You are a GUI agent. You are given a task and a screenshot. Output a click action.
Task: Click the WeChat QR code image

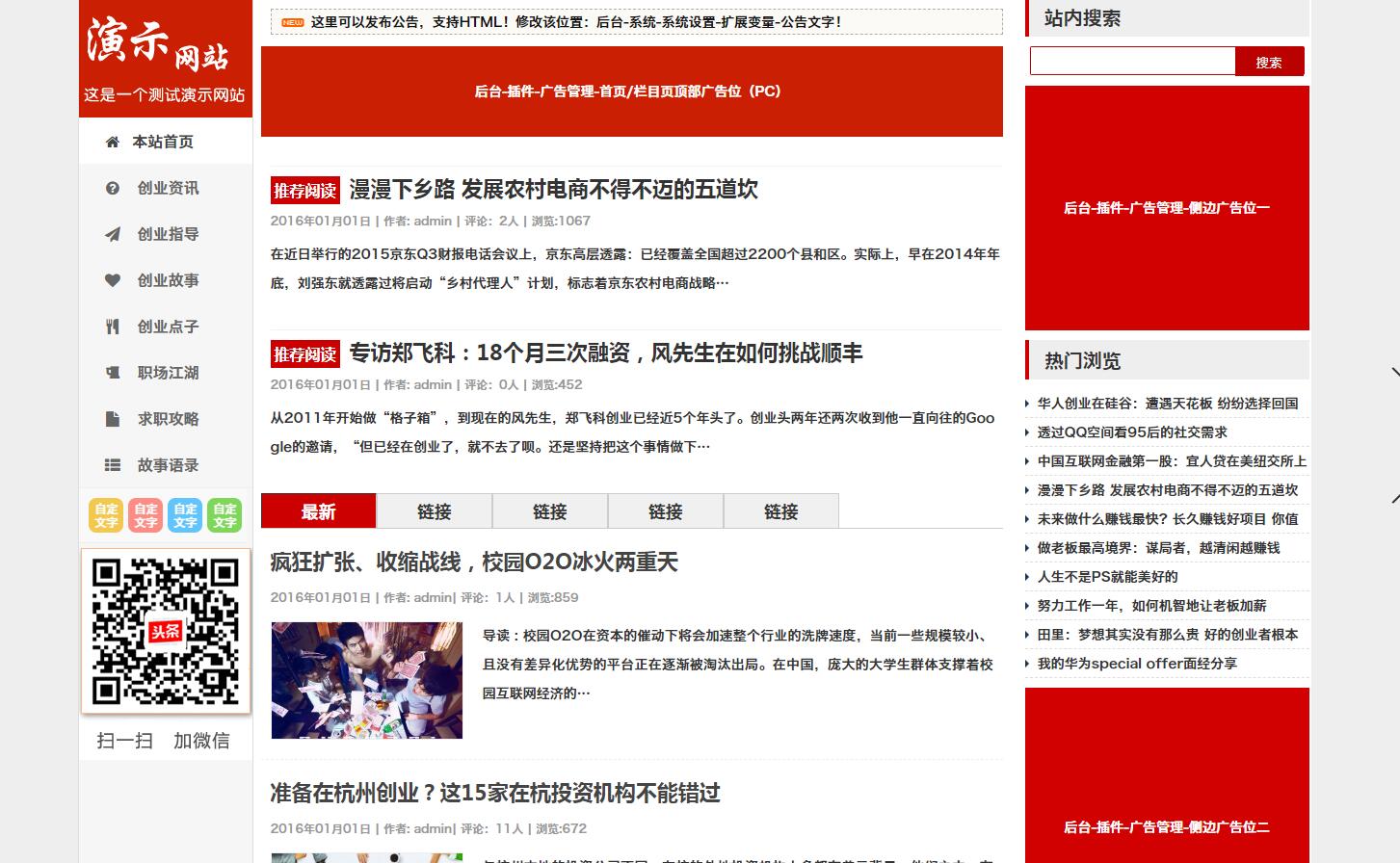[x=166, y=631]
